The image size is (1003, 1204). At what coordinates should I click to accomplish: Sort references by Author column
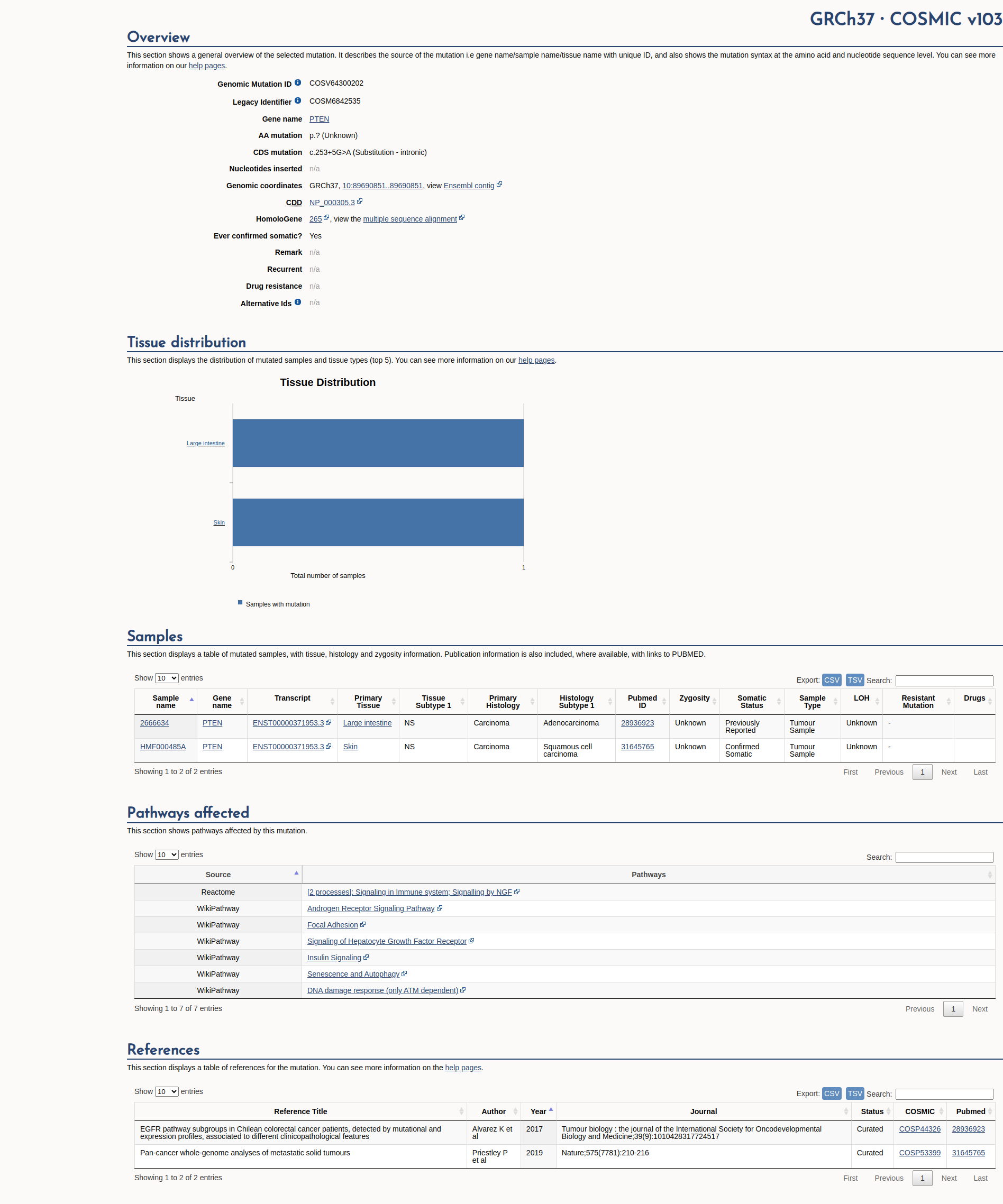(494, 1111)
